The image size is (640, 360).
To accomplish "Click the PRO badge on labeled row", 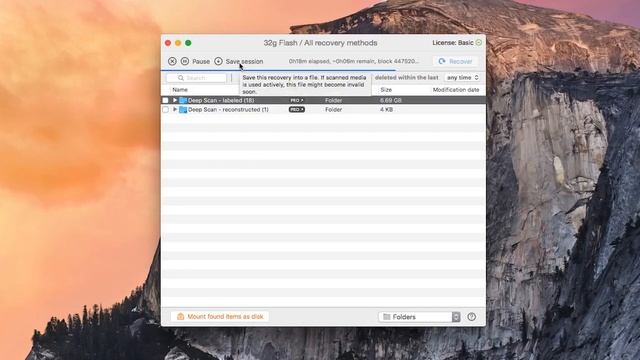I will [297, 100].
